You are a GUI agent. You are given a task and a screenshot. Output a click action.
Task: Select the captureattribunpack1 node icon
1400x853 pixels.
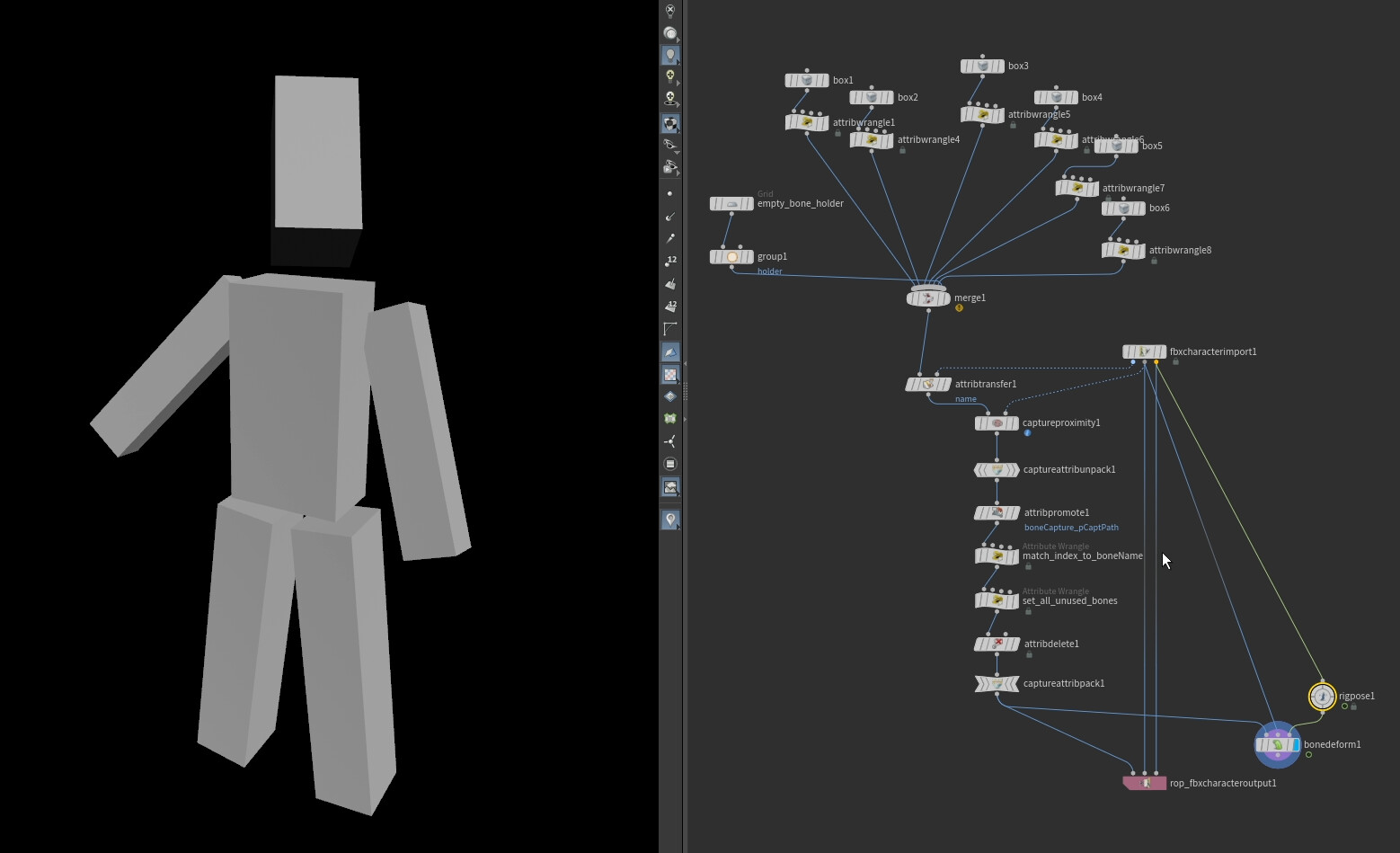click(x=997, y=469)
